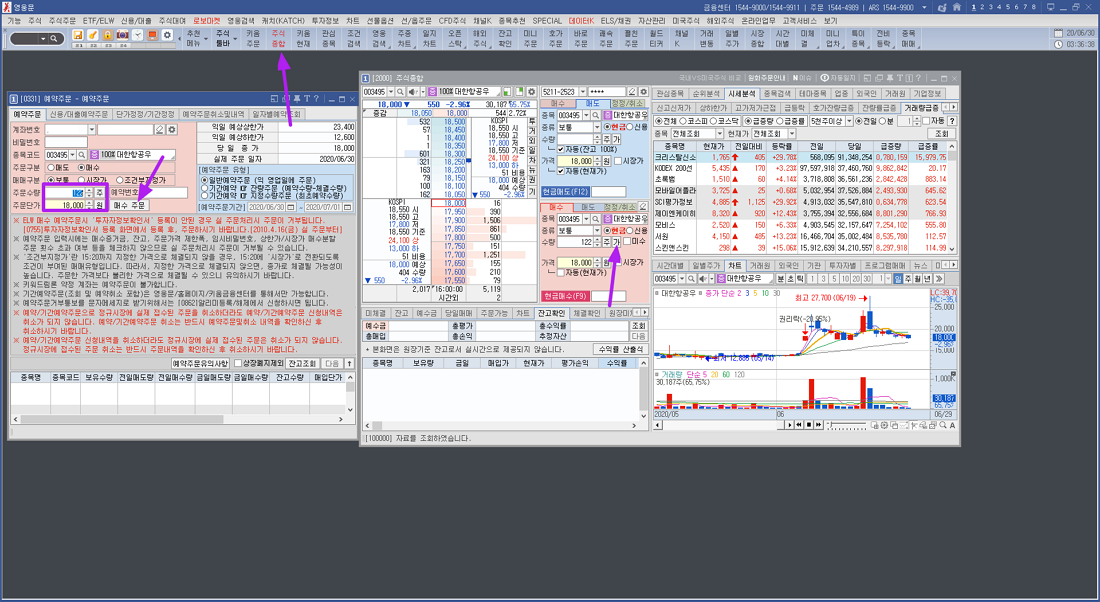This screenshot has height=602, width=1100.
Task: Click the padlock lock-screen icon in toolbar
Action: [107, 35]
